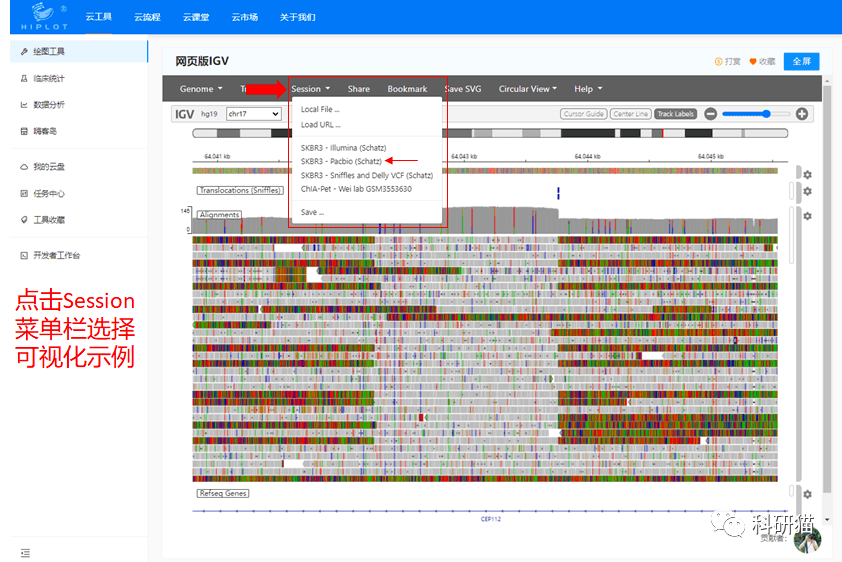
Task: Collapse sidebar using bottom-left menu icon
Action: 25,552
